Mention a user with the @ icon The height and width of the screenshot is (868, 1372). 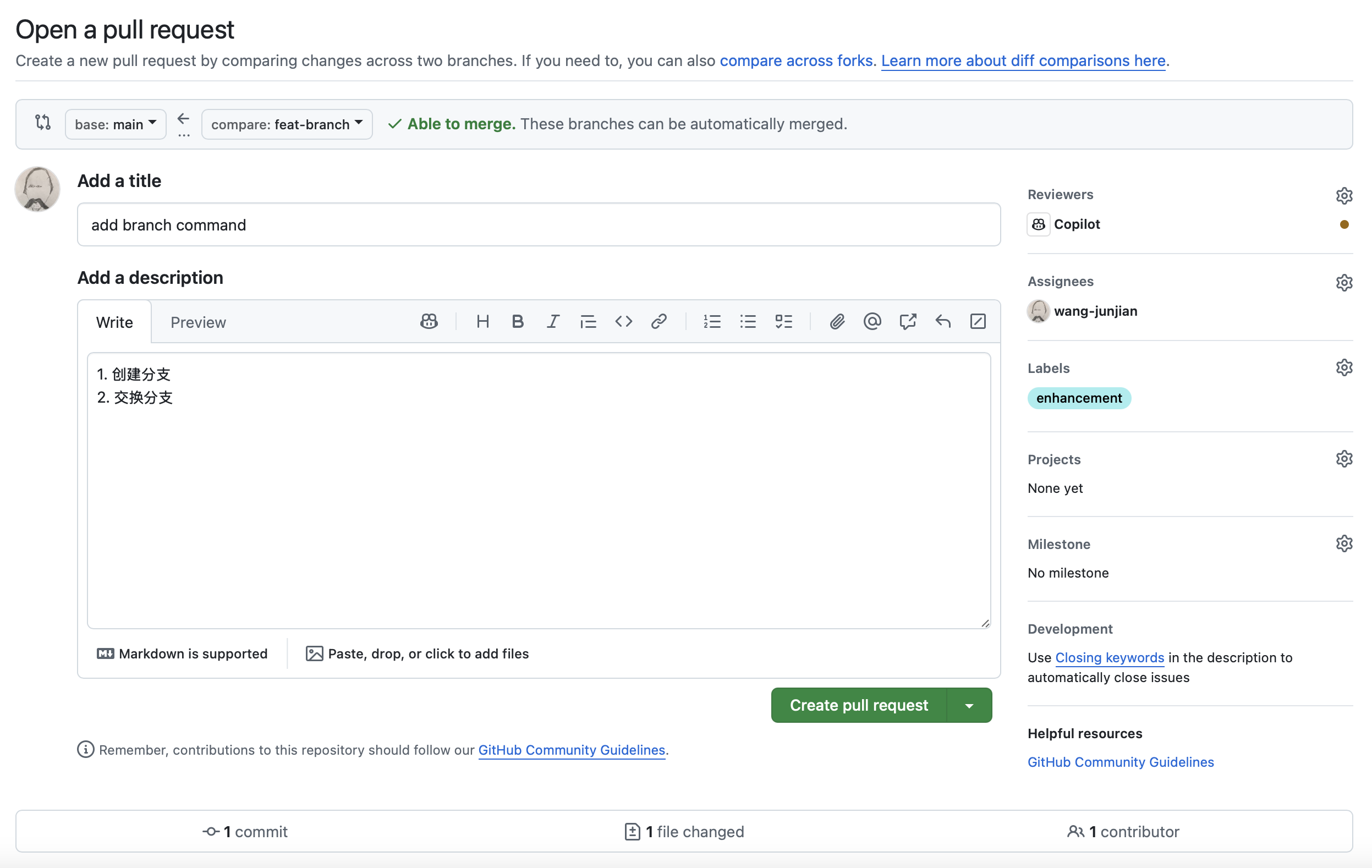[872, 322]
